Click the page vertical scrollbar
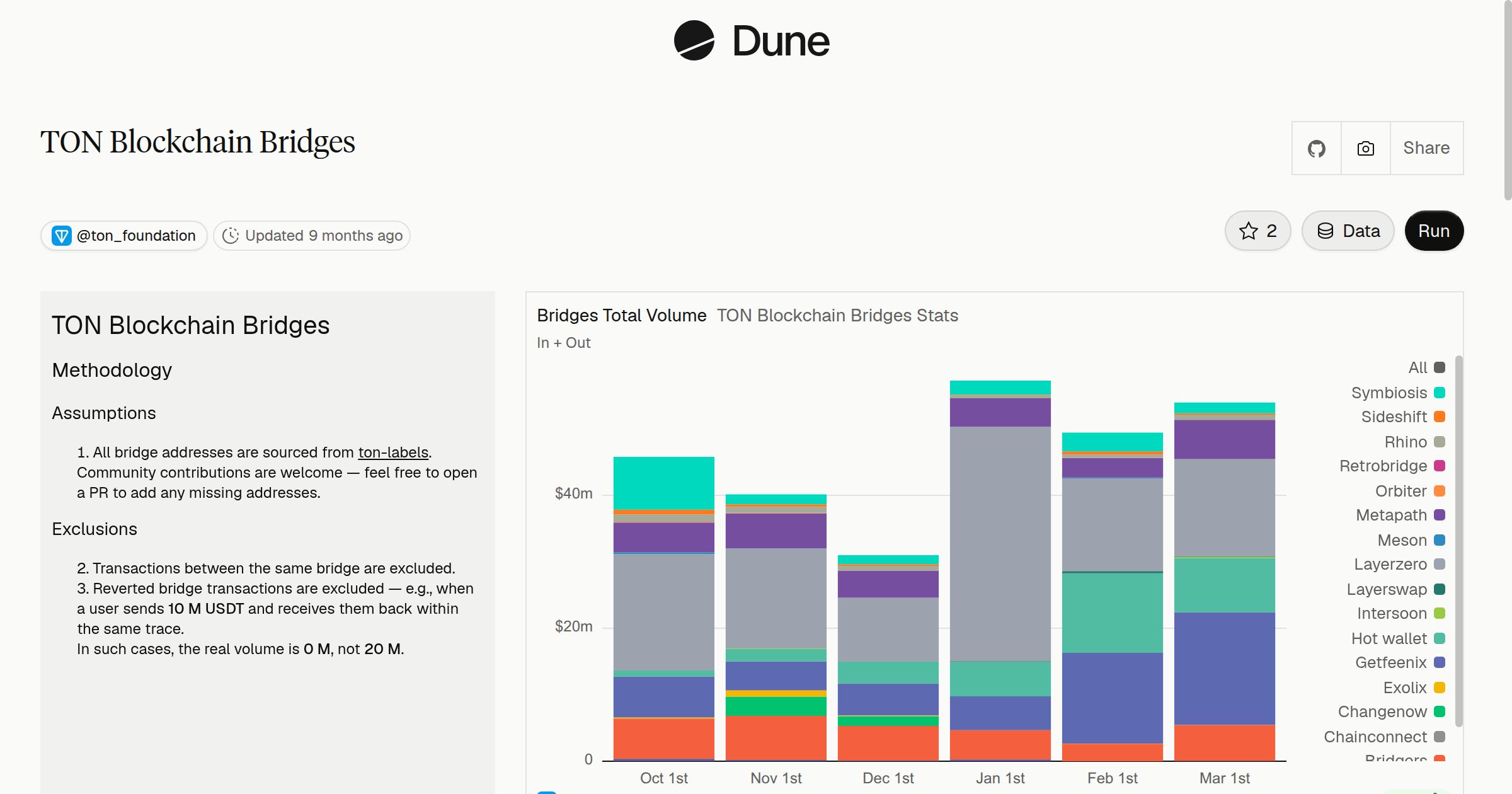1512x794 pixels. pos(1508,101)
